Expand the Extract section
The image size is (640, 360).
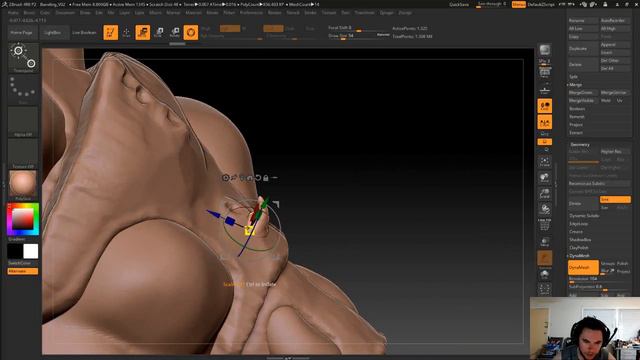pyautogui.click(x=576, y=133)
